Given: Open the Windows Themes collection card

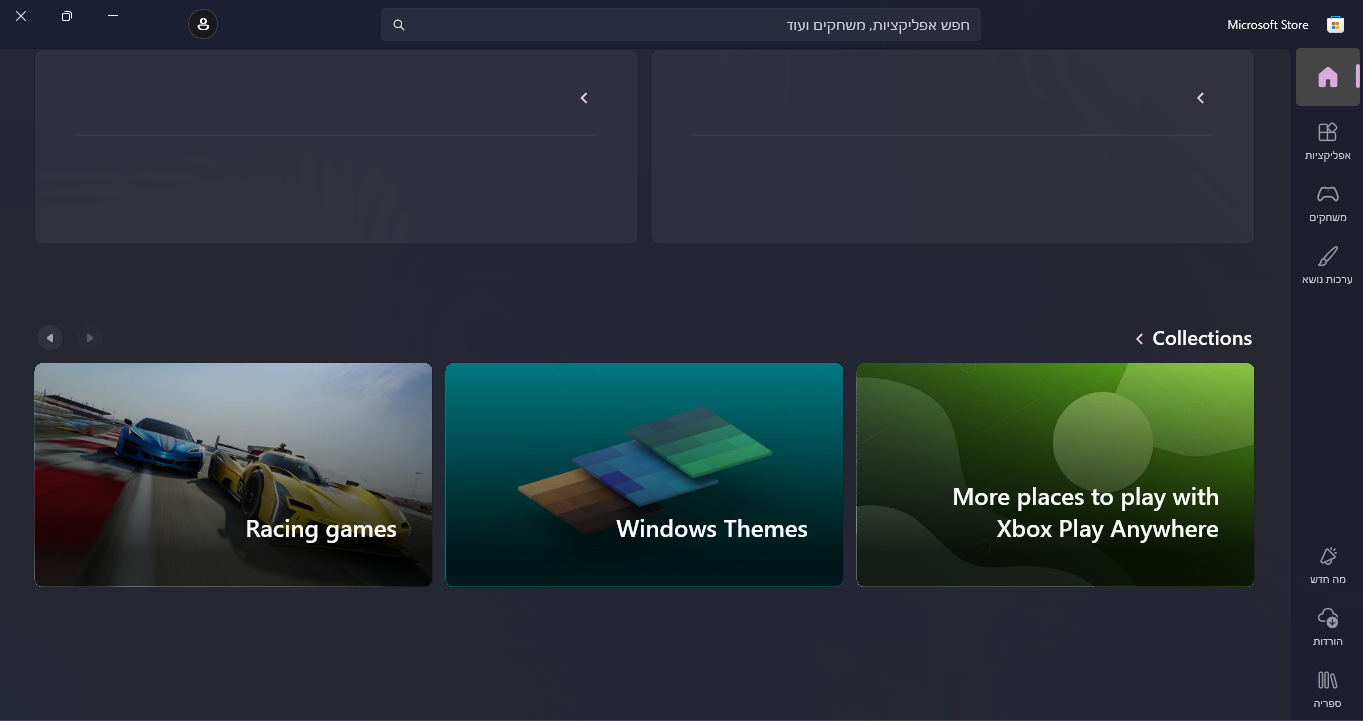Looking at the screenshot, I should 644,474.
